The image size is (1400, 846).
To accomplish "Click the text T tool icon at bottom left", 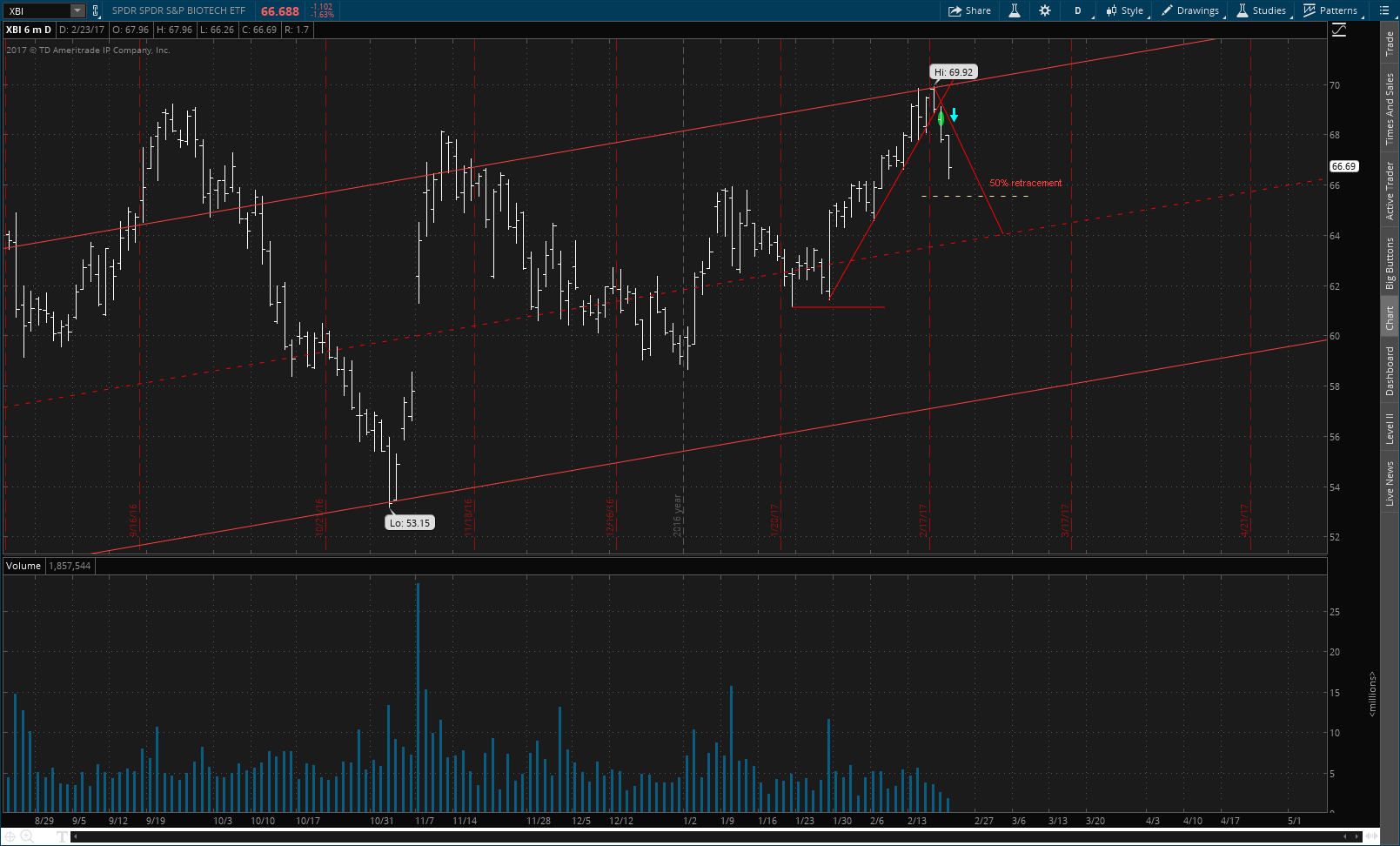I will [62, 836].
